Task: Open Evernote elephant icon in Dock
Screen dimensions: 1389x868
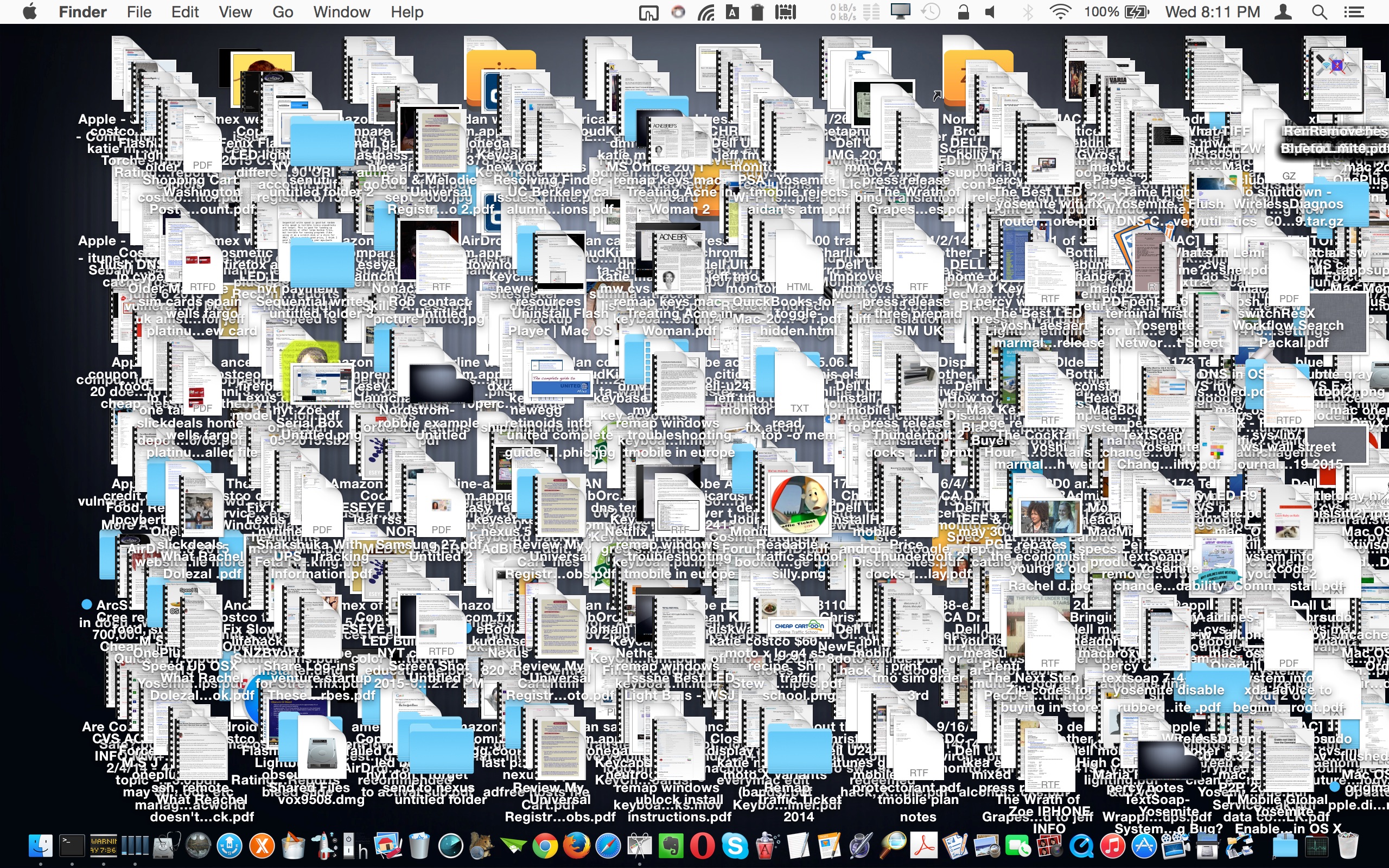Action: point(671,846)
